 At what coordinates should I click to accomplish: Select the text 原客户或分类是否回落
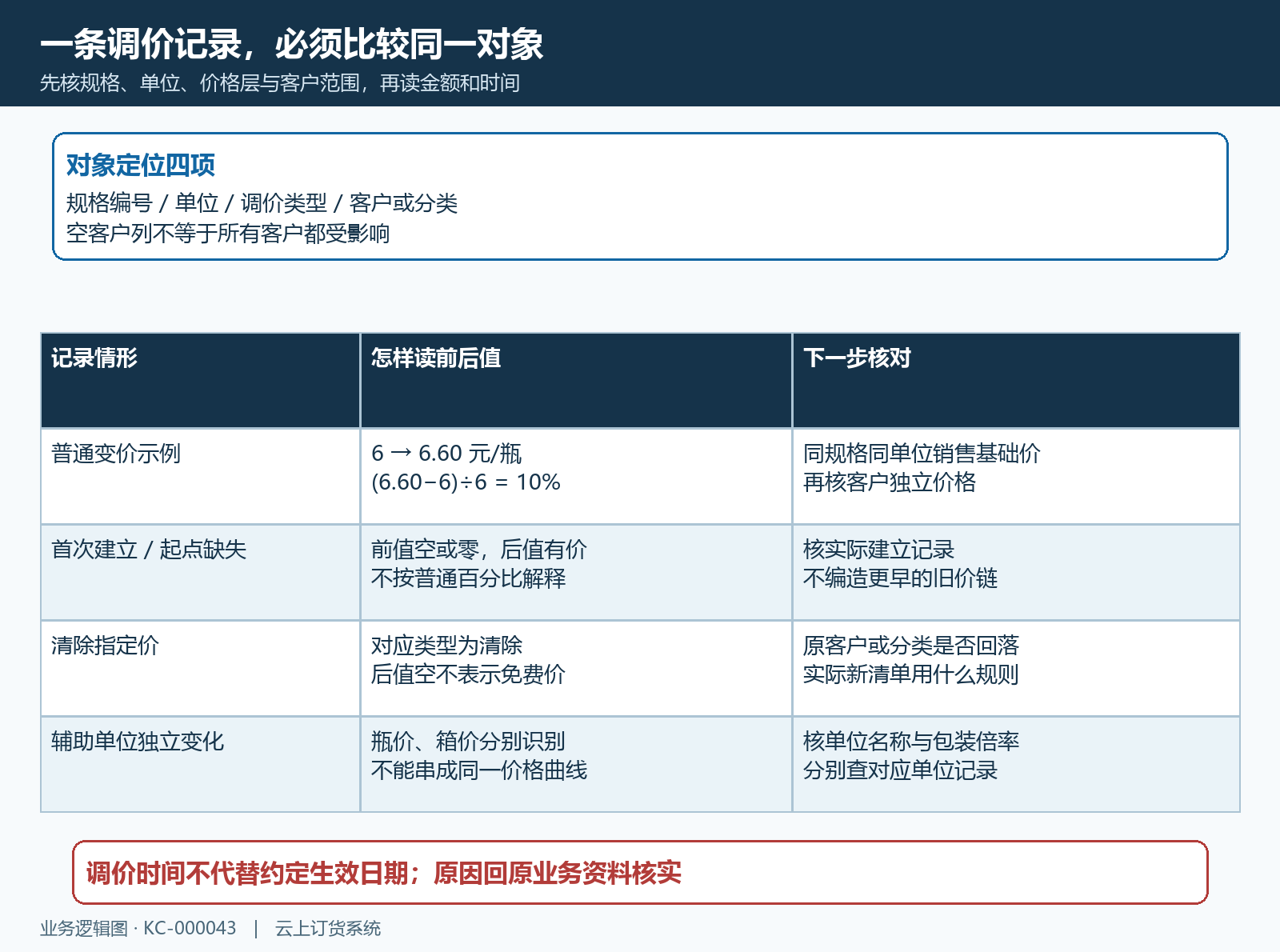[911, 646]
